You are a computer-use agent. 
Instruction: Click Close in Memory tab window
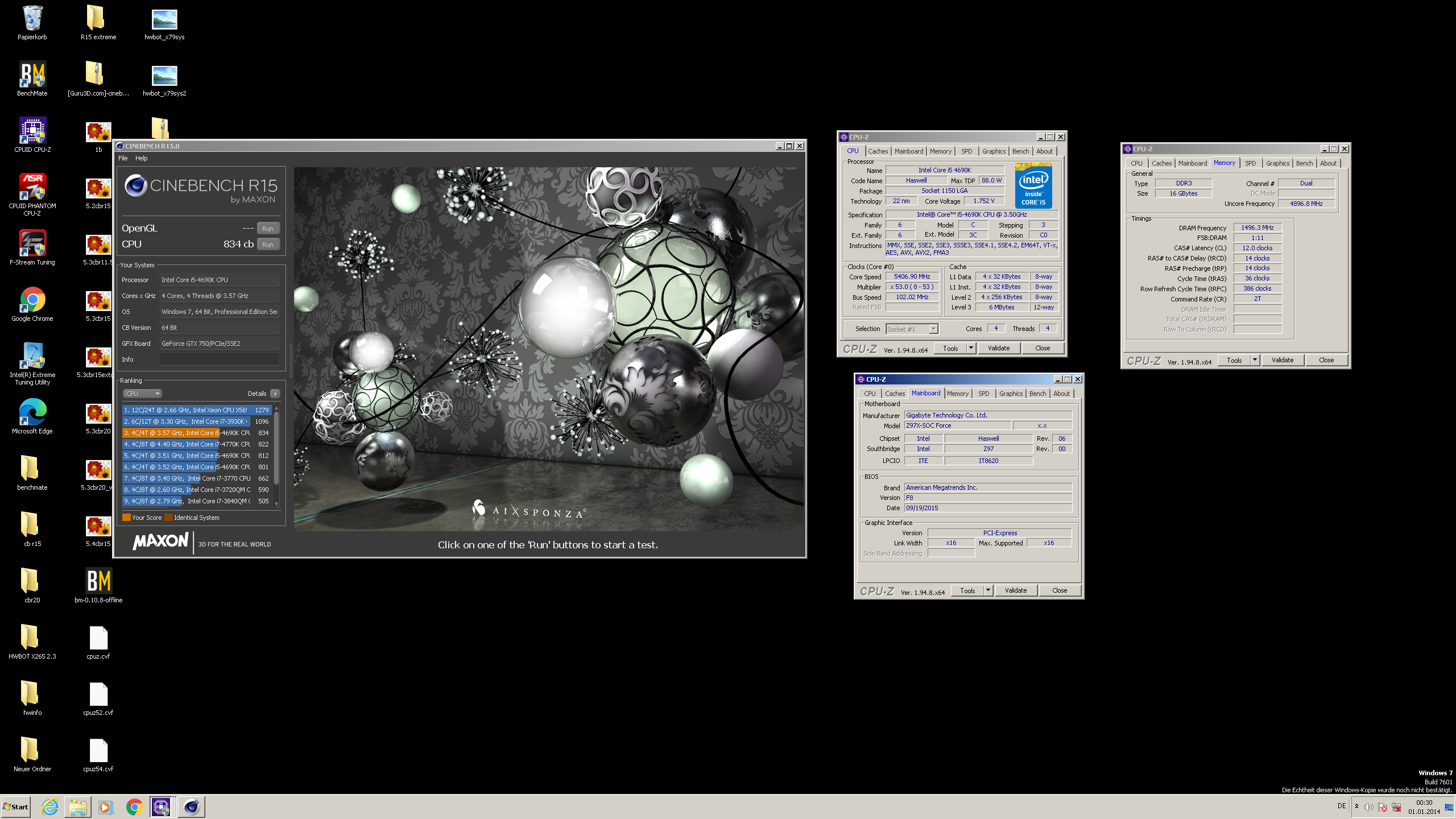coord(1326,359)
